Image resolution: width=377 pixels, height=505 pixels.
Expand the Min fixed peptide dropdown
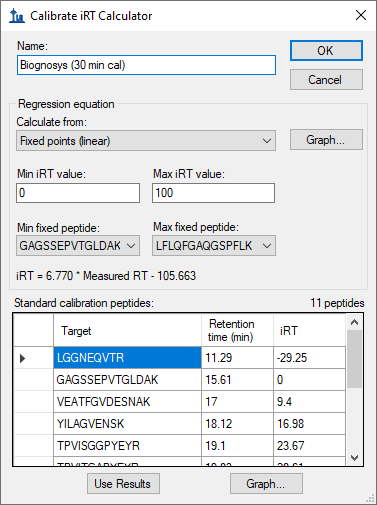pos(78,246)
